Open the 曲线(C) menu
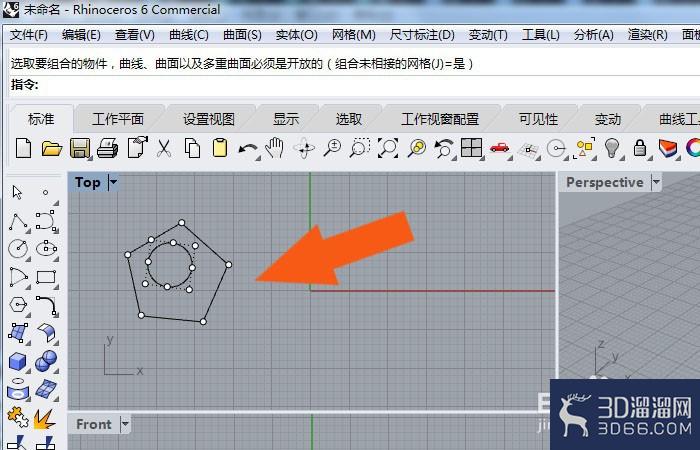The image size is (700, 450). point(189,35)
